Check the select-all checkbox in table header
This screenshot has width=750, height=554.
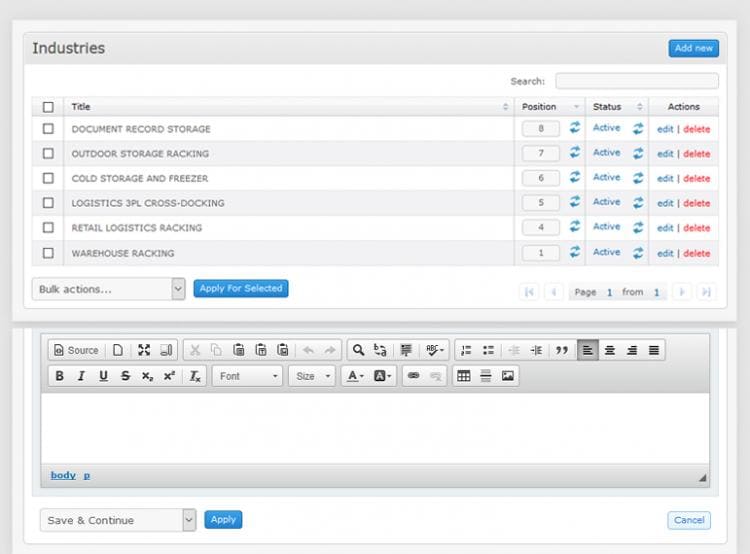tap(48, 107)
